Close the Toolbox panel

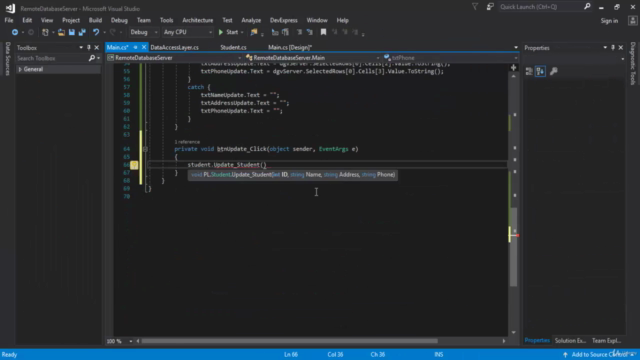[x=97, y=48]
